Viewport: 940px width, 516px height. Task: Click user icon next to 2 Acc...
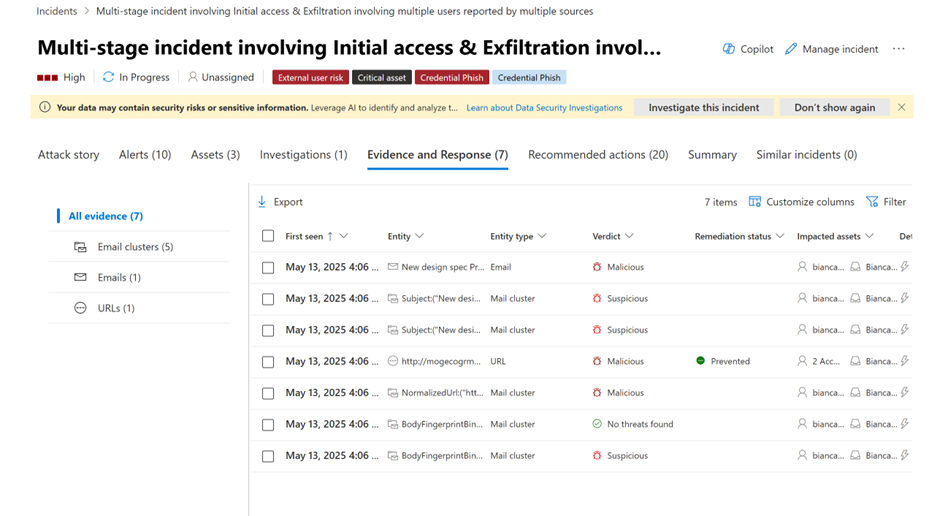click(802, 361)
